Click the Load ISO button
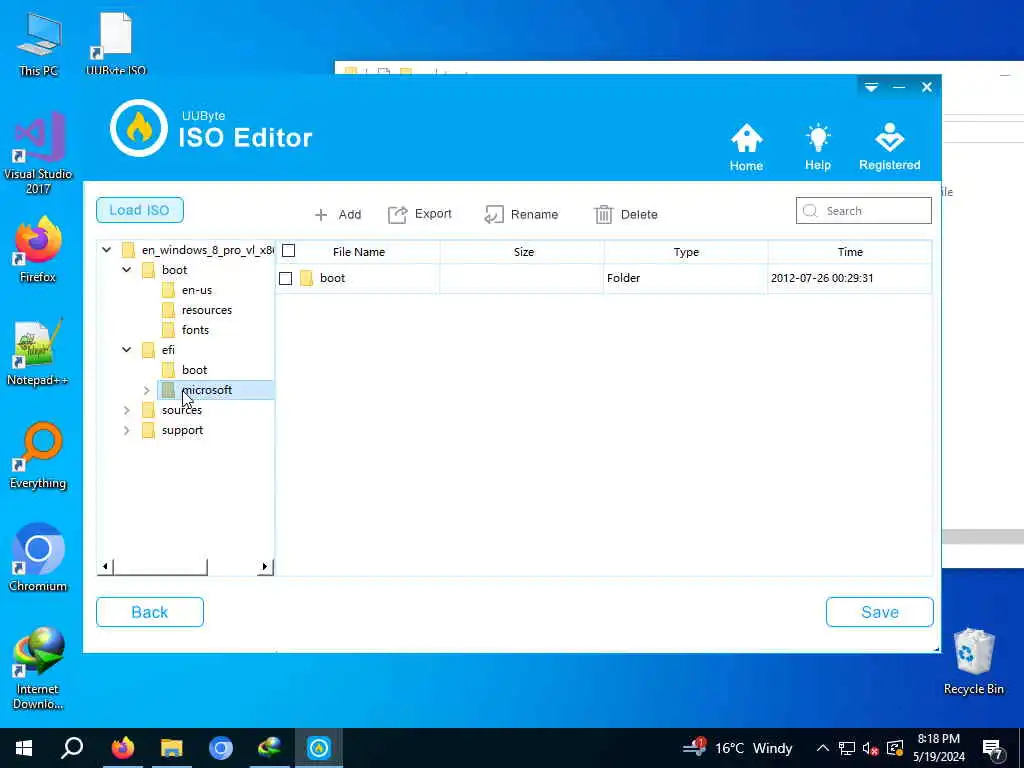Screen dimensions: 1024x768 click(140, 210)
